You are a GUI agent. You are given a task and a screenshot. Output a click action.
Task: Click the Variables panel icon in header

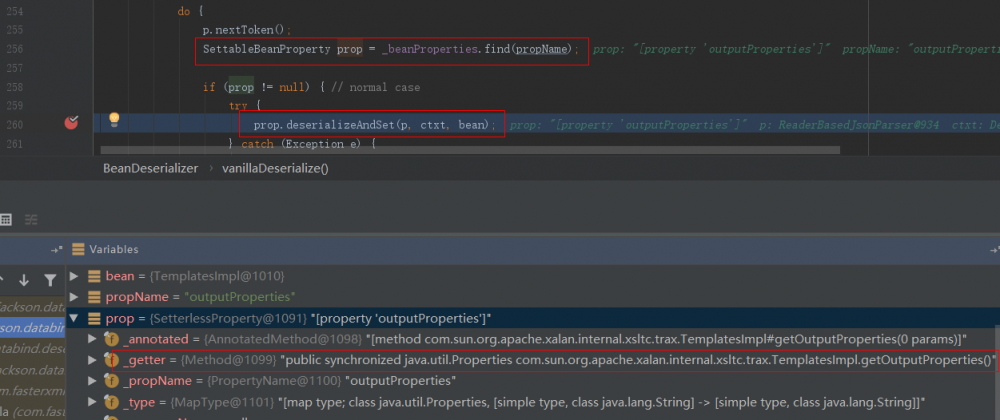pos(78,249)
